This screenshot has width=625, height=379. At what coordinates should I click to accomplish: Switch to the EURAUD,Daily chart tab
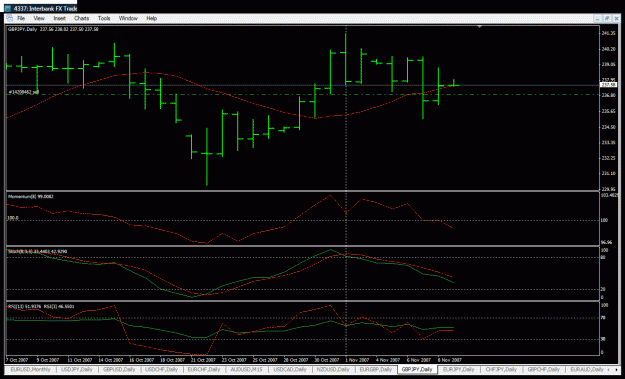(586, 369)
